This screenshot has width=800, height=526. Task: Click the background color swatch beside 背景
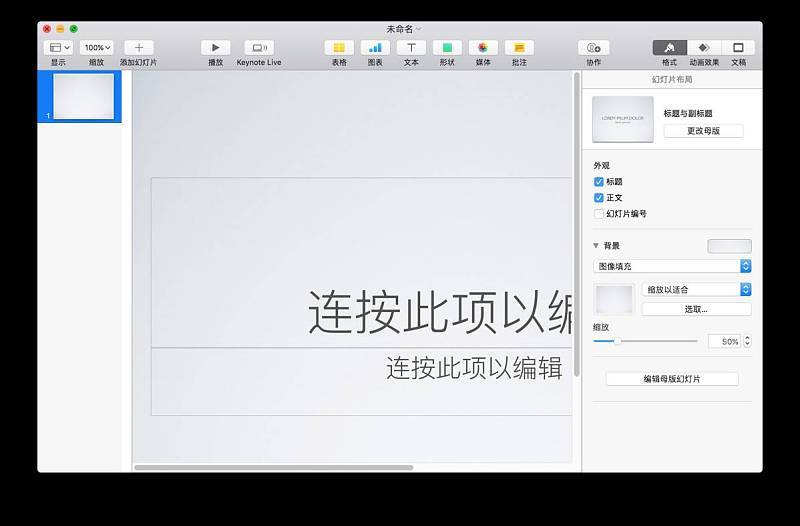(x=729, y=246)
